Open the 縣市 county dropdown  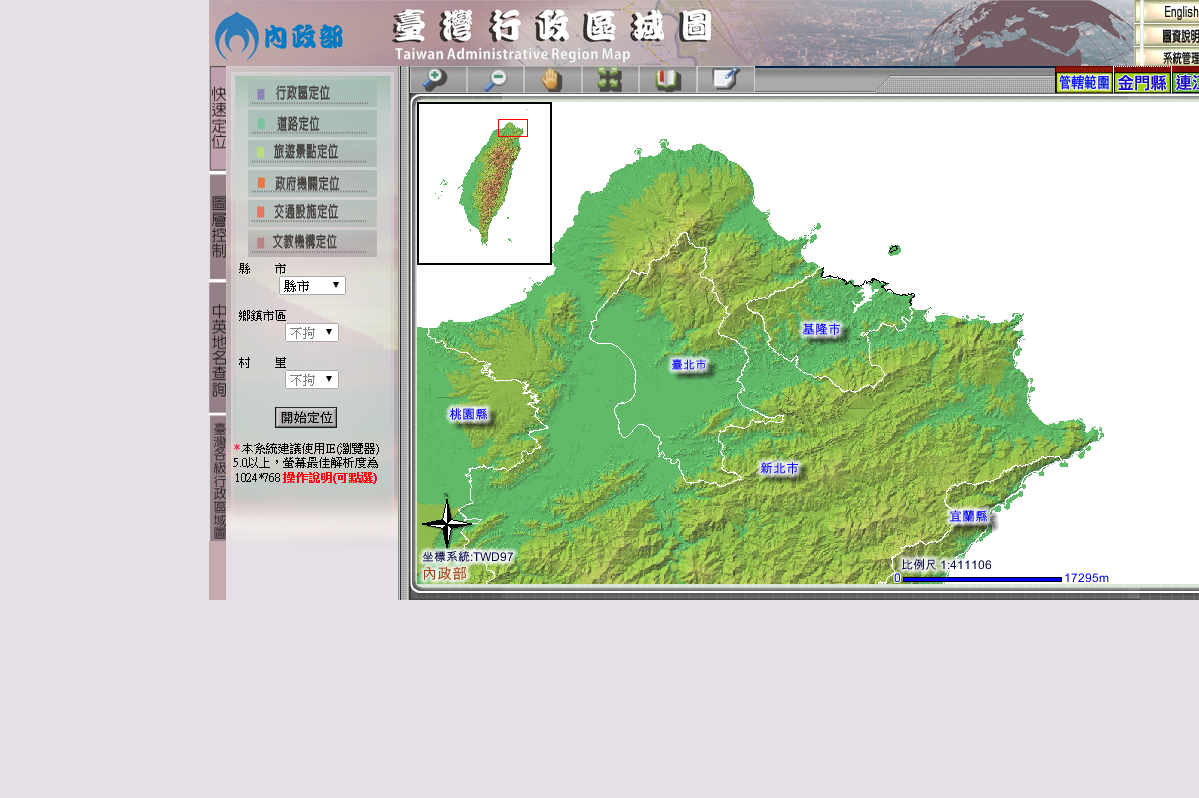[x=312, y=286]
